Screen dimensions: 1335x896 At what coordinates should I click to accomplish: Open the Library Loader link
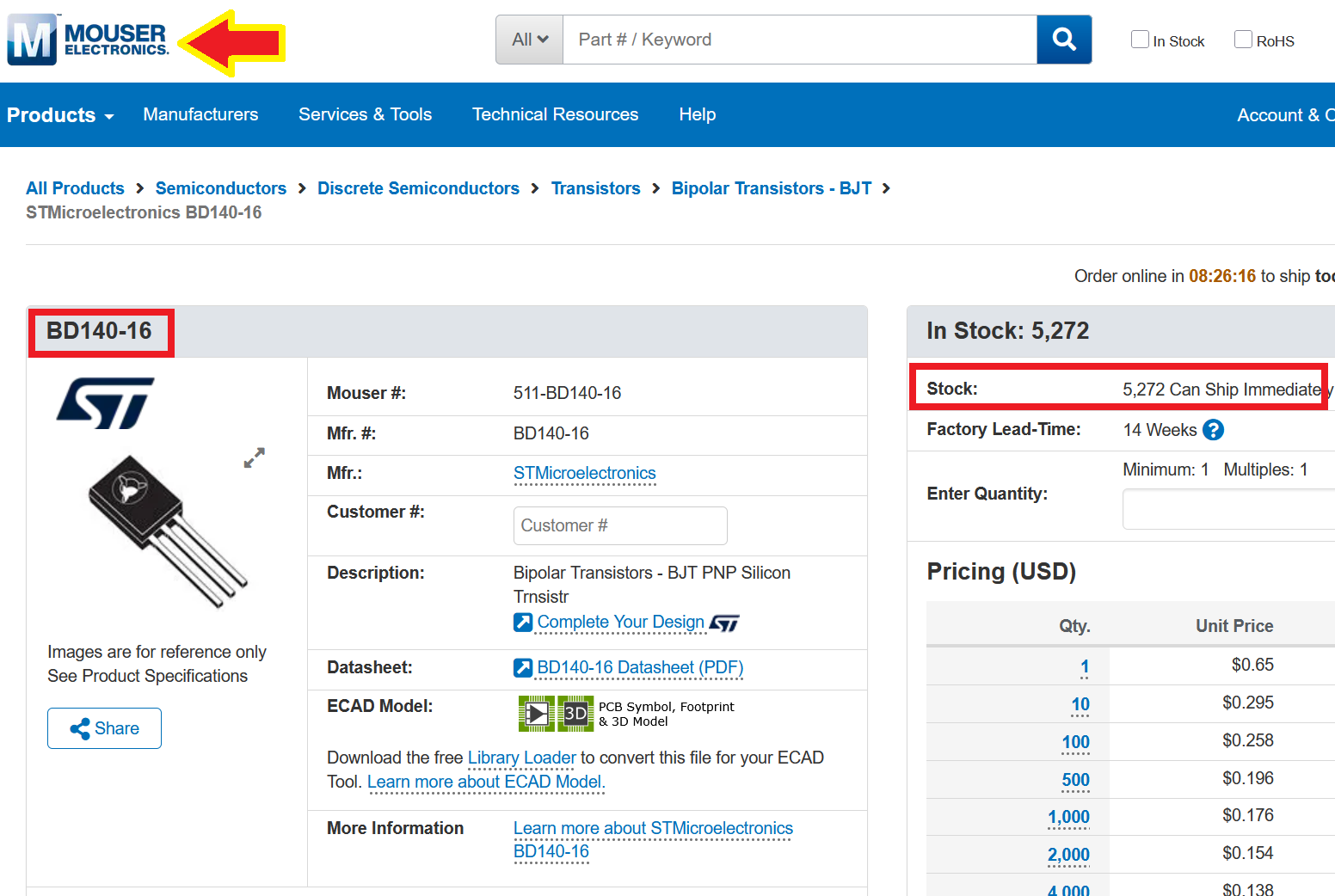click(521, 758)
